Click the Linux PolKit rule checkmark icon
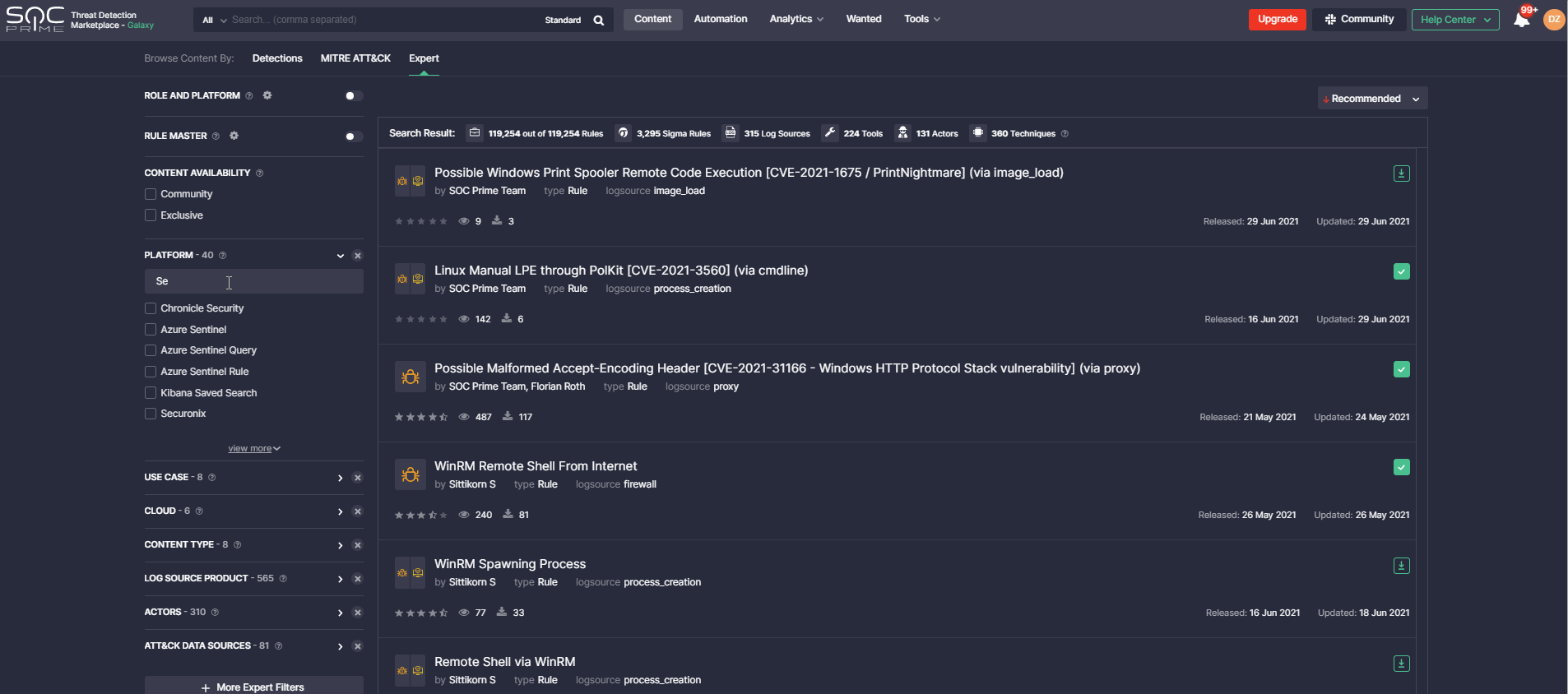 coord(1402,271)
